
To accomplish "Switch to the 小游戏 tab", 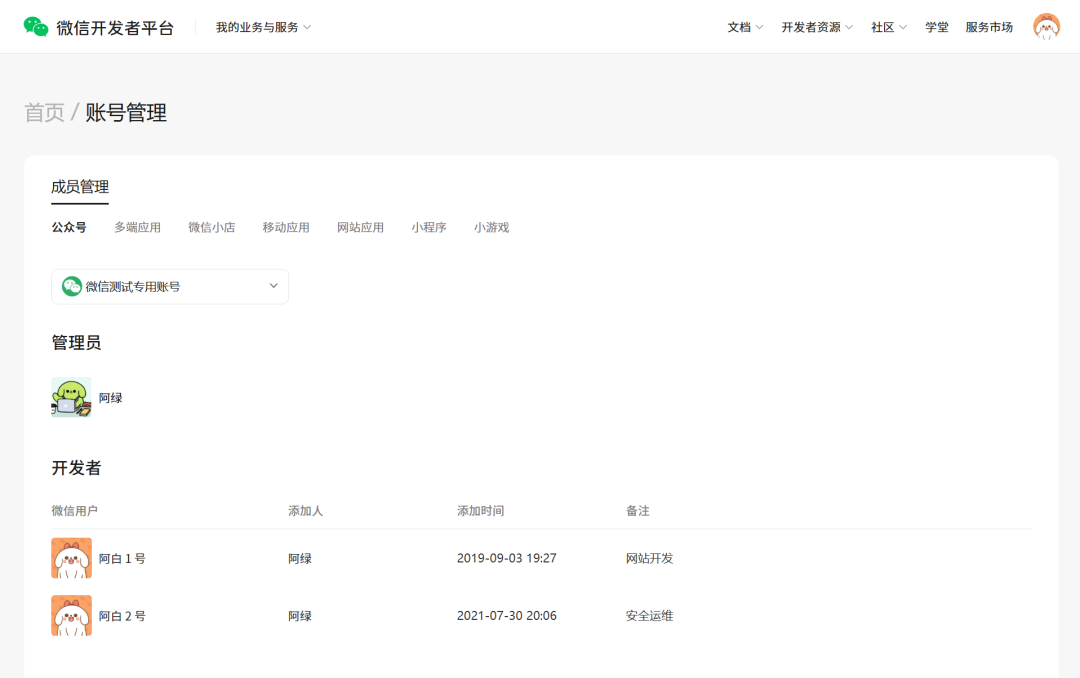I will (491, 227).
